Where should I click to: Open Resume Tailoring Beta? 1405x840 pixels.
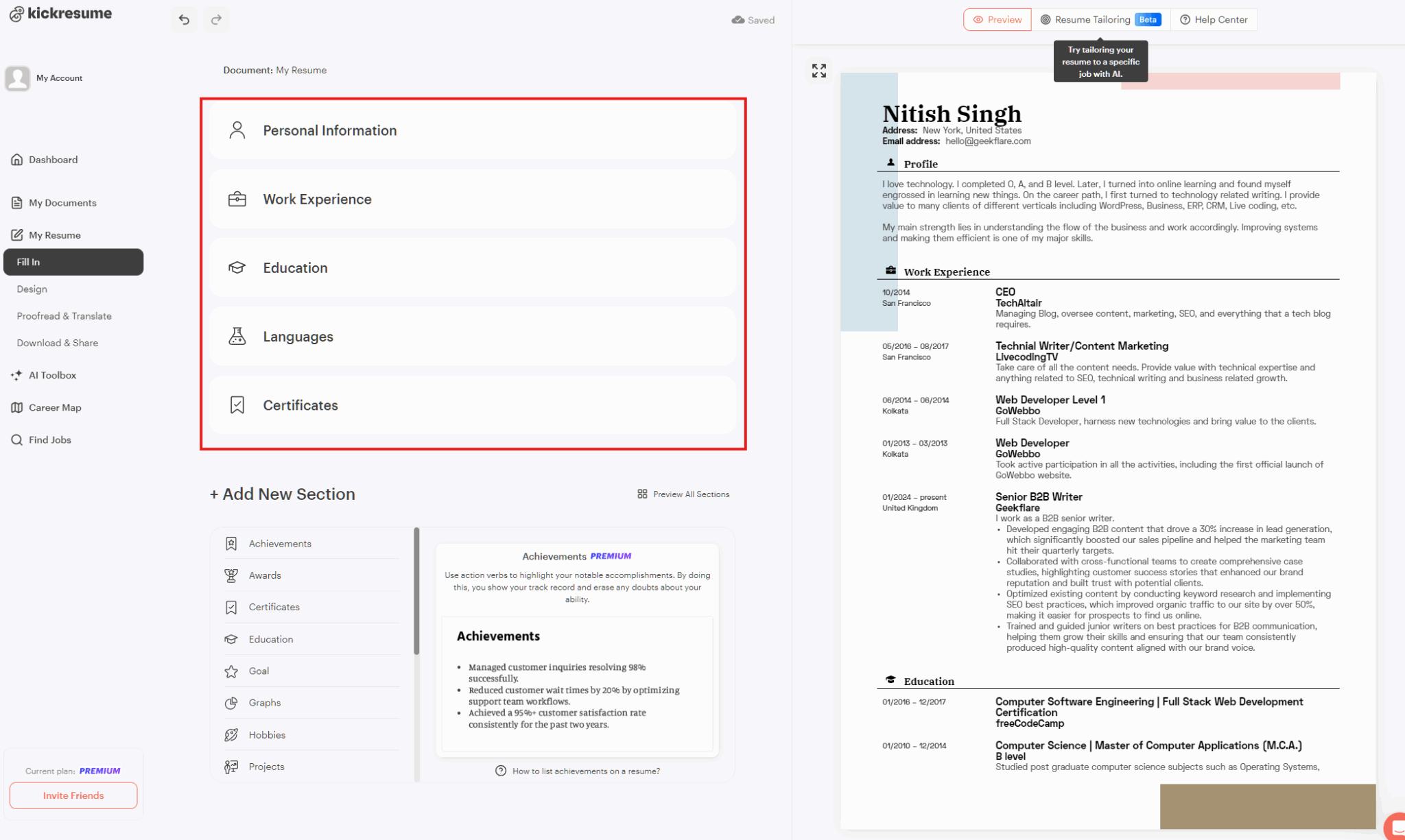coord(1101,20)
